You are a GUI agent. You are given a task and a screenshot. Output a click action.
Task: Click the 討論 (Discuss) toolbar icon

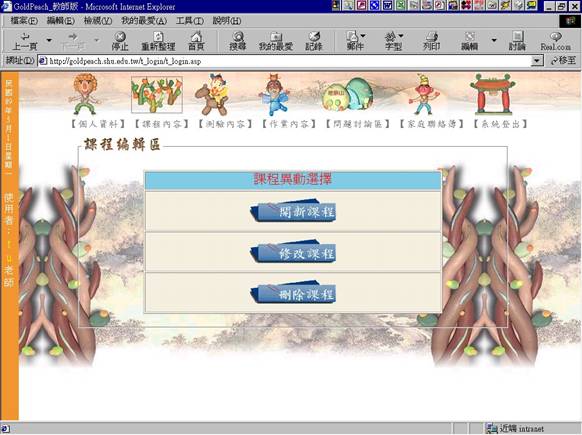(517, 41)
